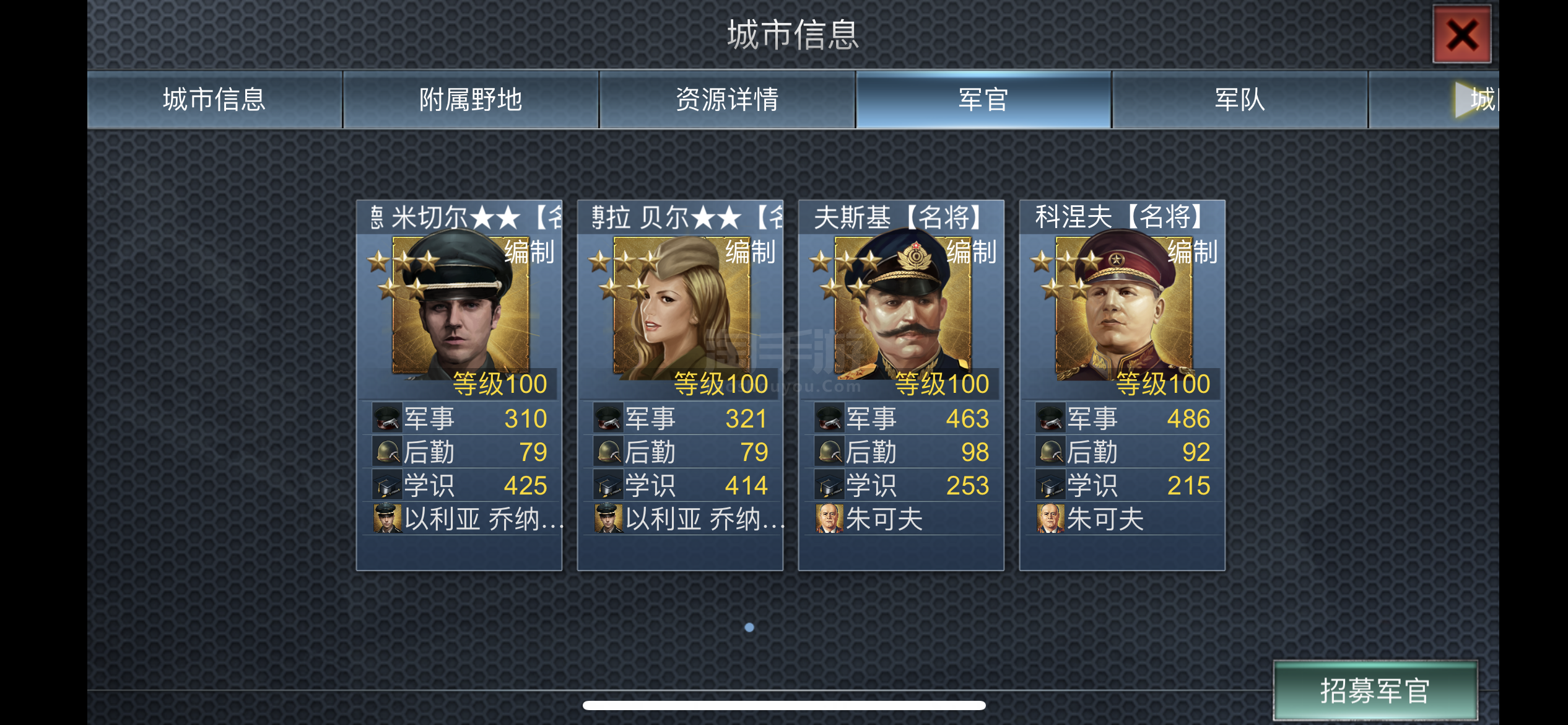Click the yellow arrow to show more tabs
This screenshot has width=1568, height=725.
pos(1466,99)
